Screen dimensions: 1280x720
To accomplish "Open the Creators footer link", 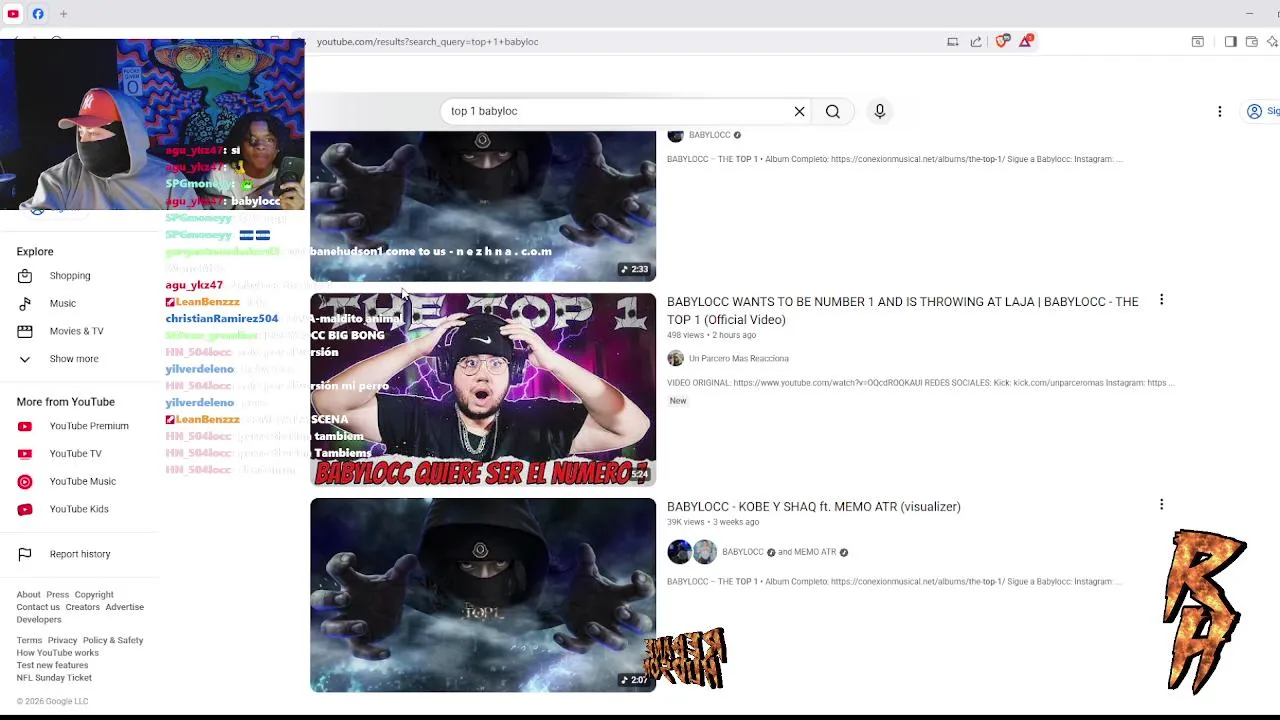I will pyautogui.click(x=82, y=607).
